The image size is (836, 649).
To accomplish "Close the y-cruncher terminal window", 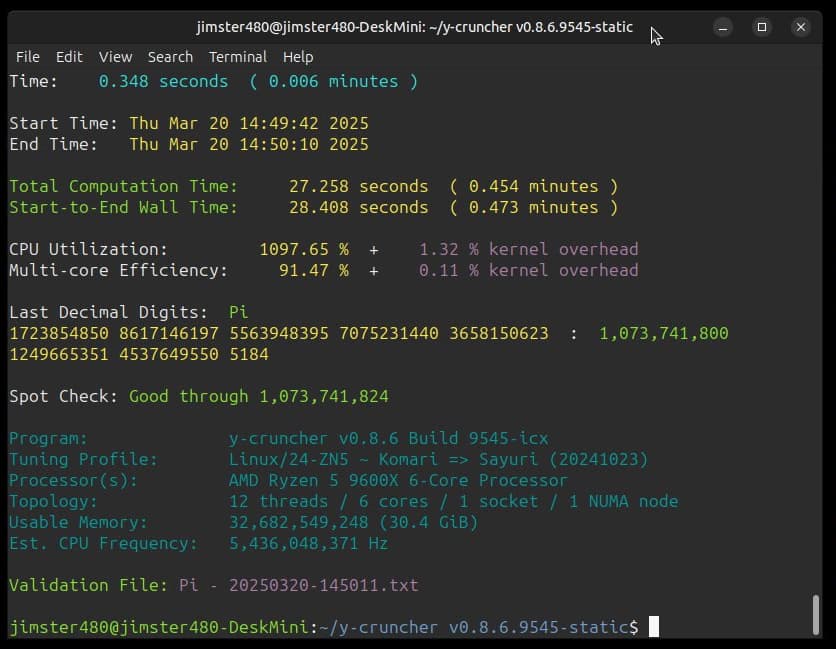I will 801,27.
